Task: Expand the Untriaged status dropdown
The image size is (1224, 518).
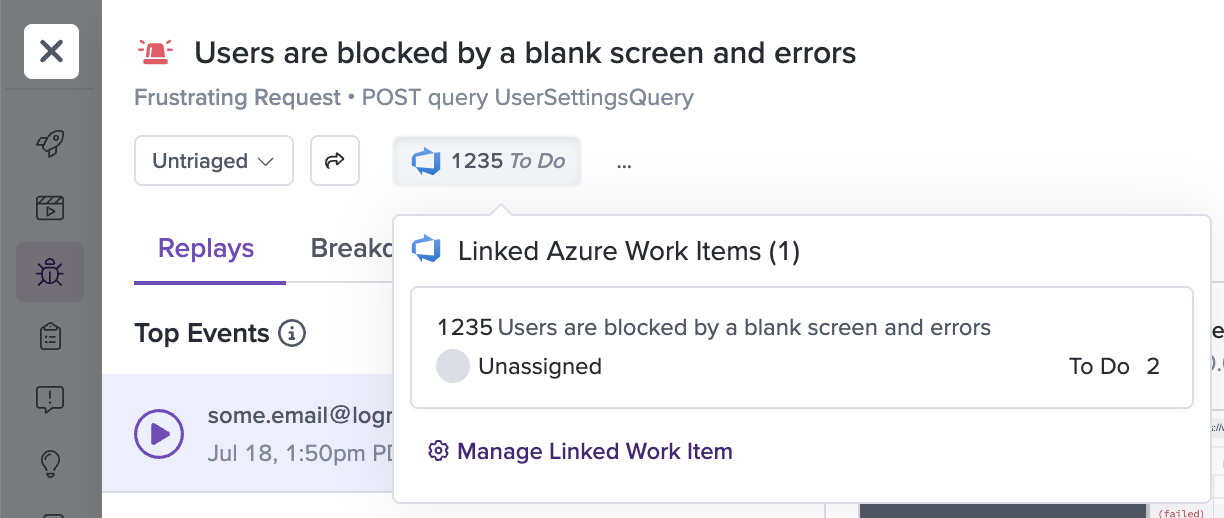Action: coord(214,161)
